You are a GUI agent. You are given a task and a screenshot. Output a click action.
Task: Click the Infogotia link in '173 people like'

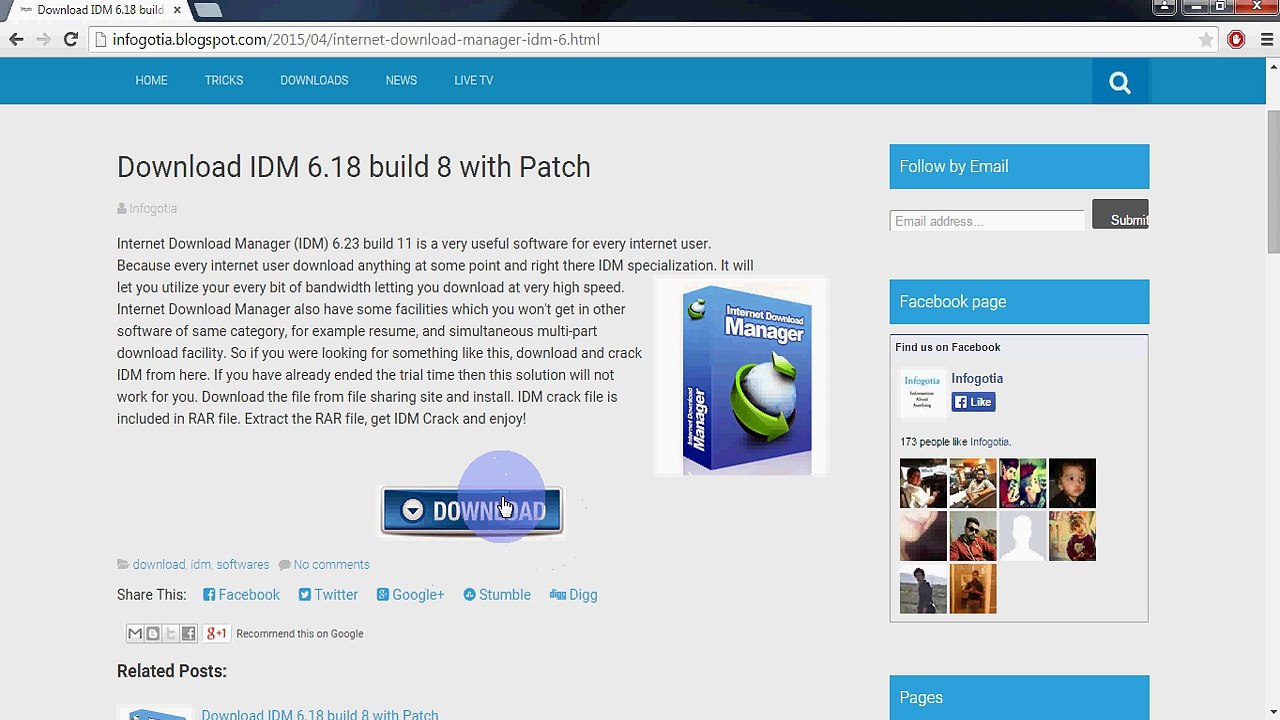pyautogui.click(x=989, y=442)
